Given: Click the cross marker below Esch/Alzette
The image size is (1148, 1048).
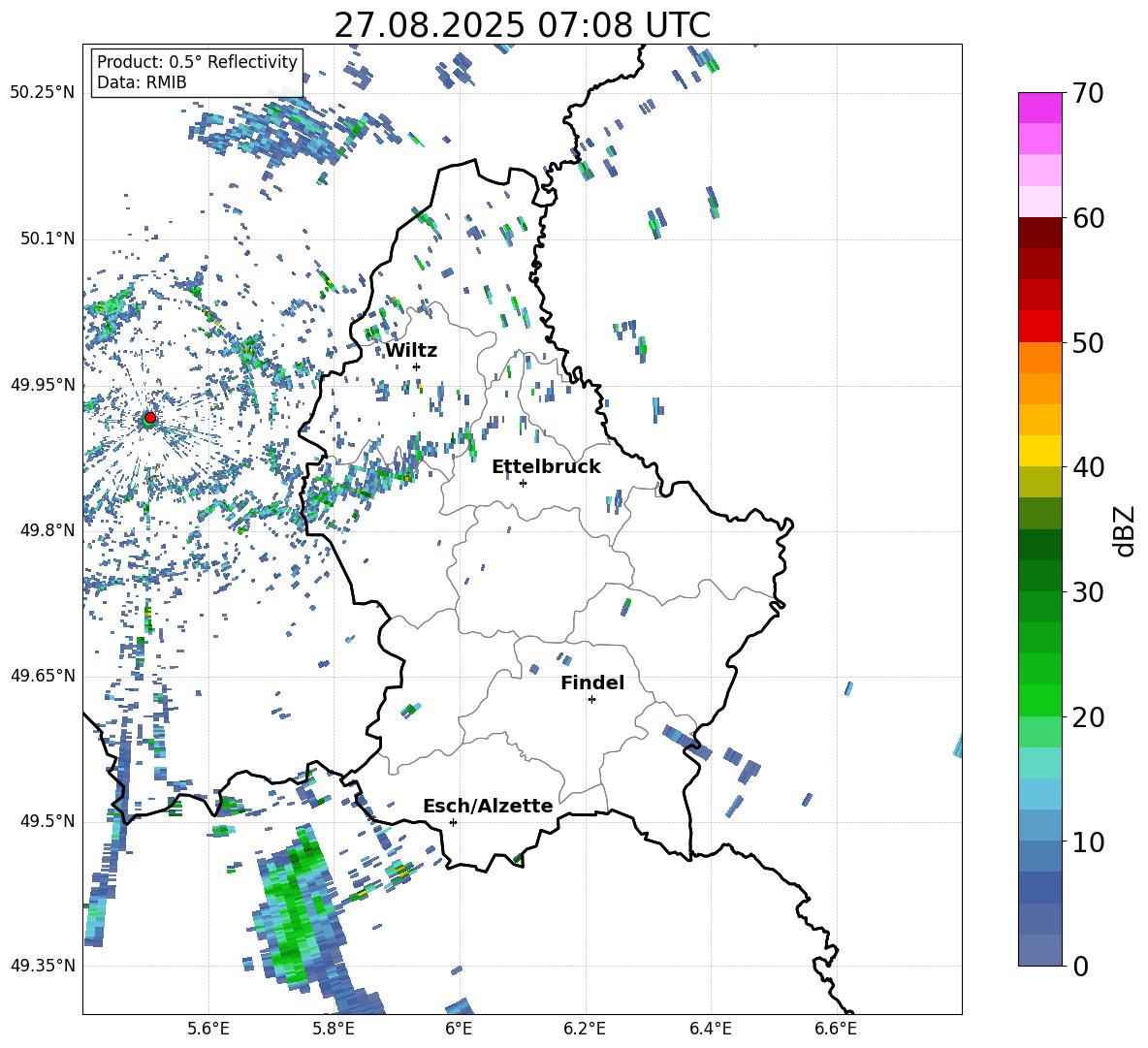Looking at the screenshot, I should [x=453, y=822].
